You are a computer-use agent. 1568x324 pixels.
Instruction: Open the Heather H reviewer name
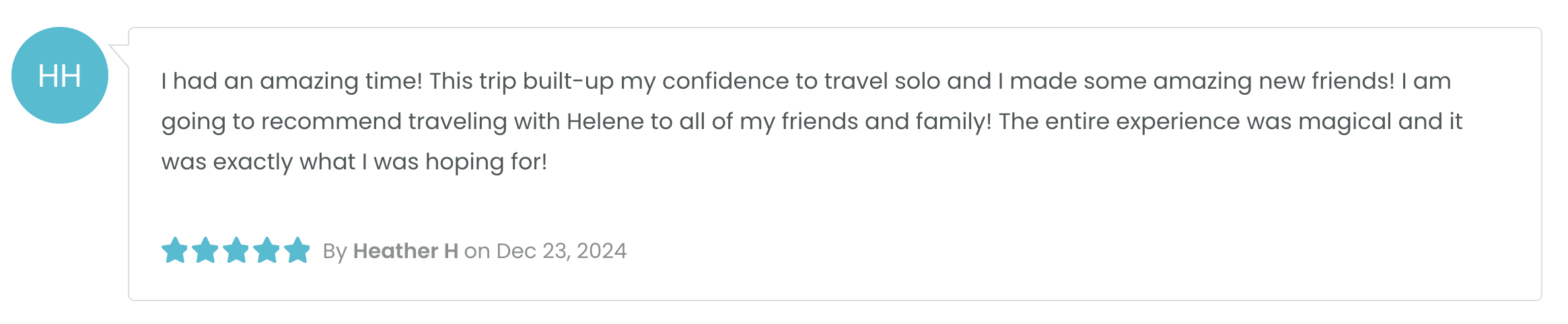point(405,251)
